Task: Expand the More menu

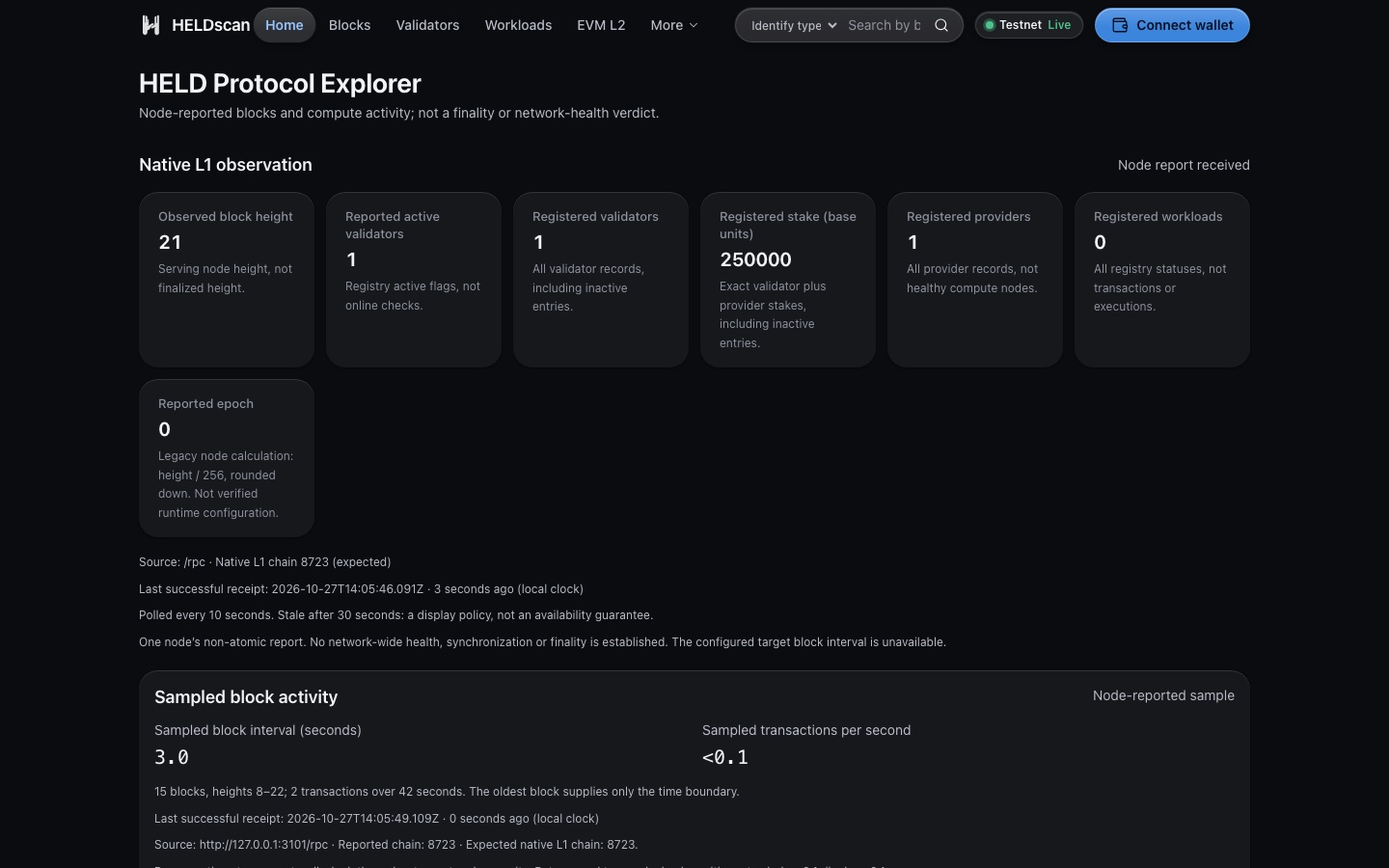Action: (674, 25)
